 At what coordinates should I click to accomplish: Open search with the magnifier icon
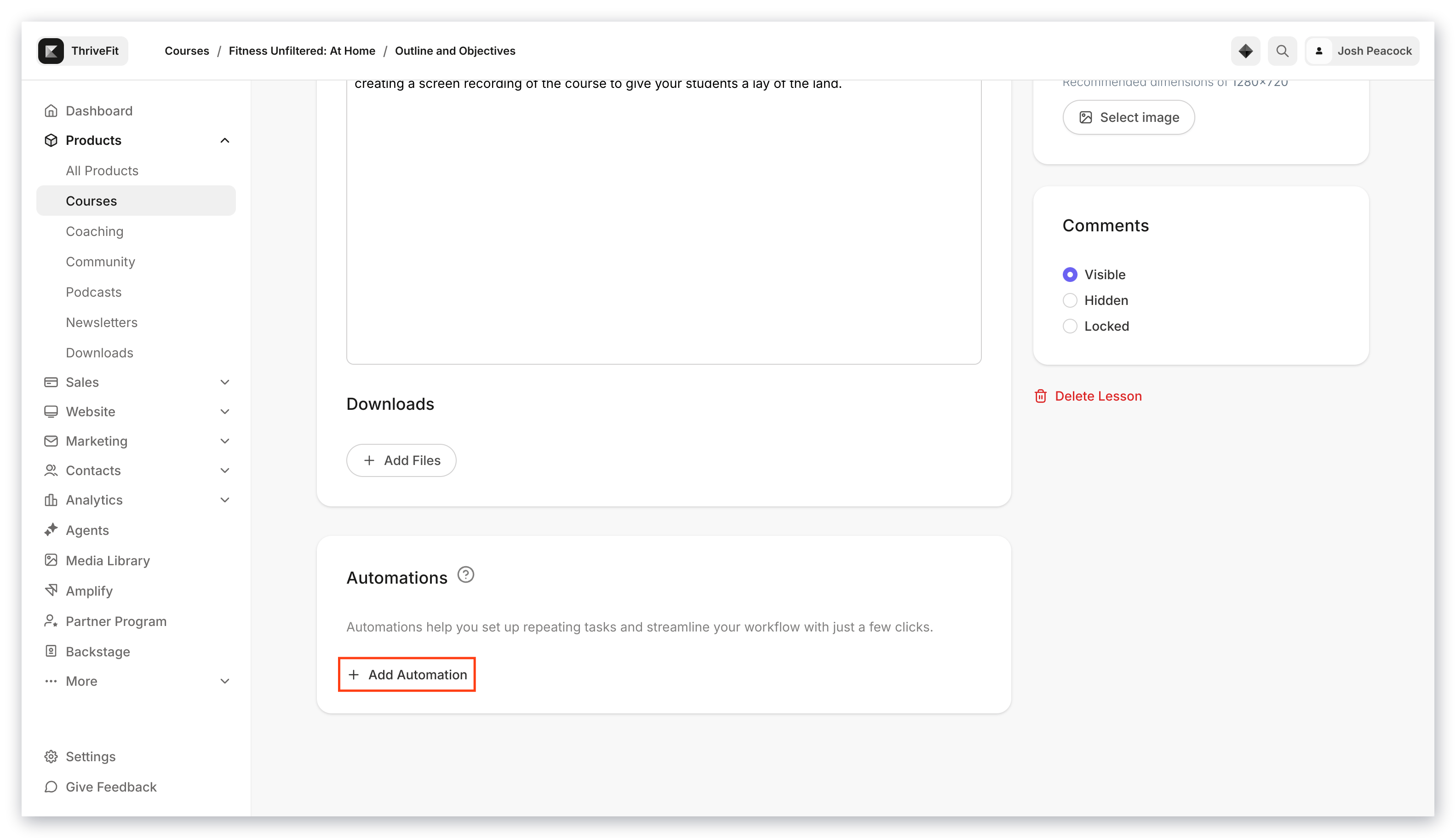coord(1282,51)
